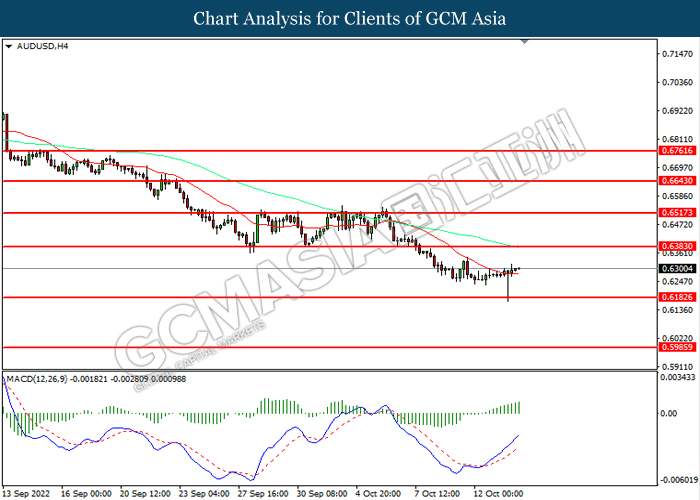The width and height of the screenshot is (700, 500).
Task: Open the AUDUSD,H4 symbol dropdown arrow
Action: point(8,46)
